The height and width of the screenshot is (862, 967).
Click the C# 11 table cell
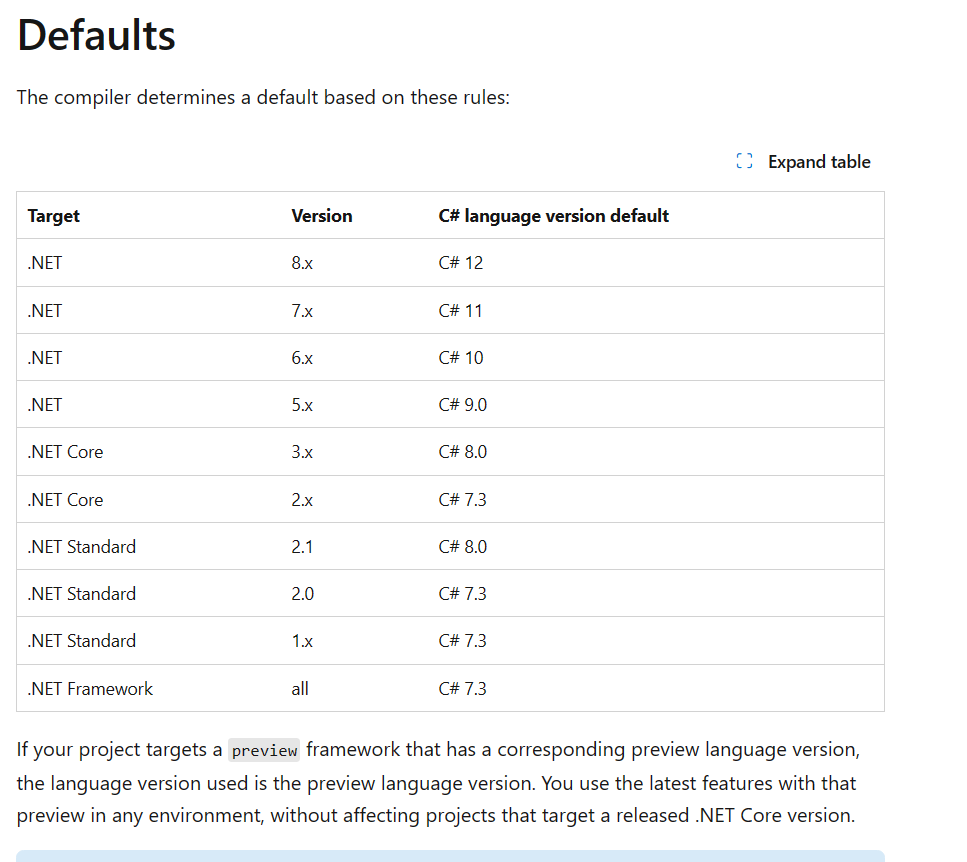click(x=460, y=310)
